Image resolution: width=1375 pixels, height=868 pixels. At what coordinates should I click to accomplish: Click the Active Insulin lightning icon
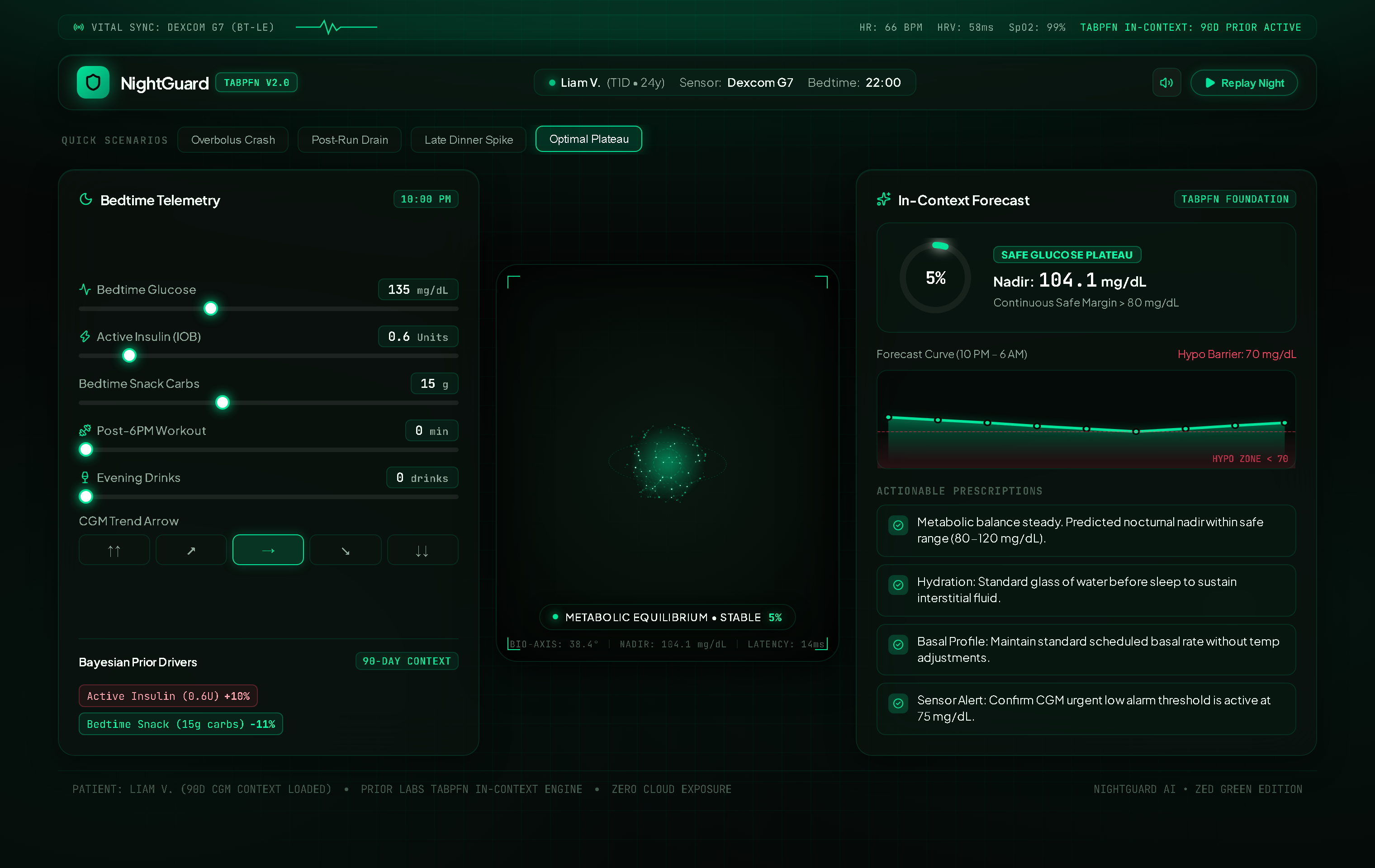point(85,337)
